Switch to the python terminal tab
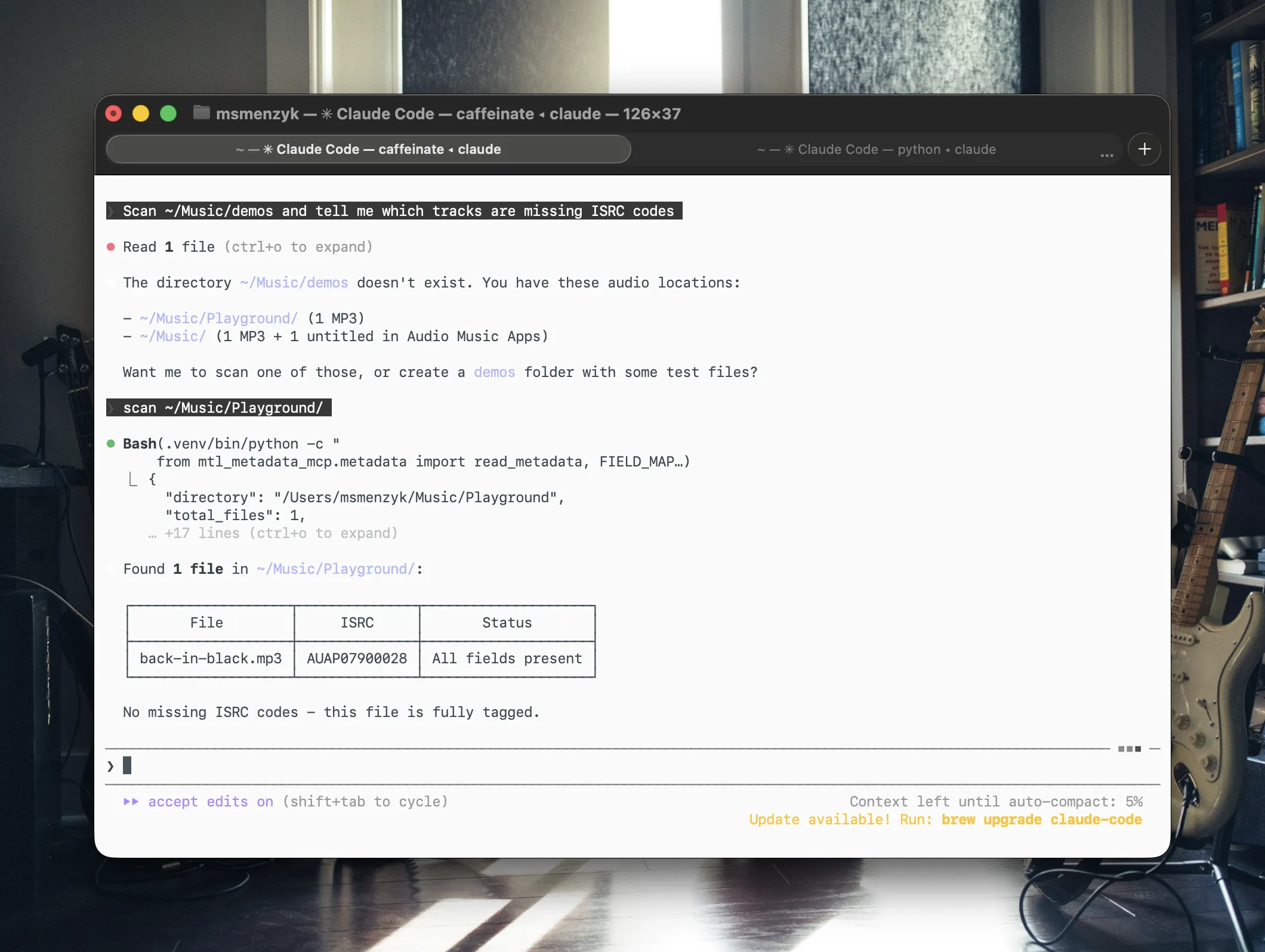 pyautogui.click(x=876, y=149)
